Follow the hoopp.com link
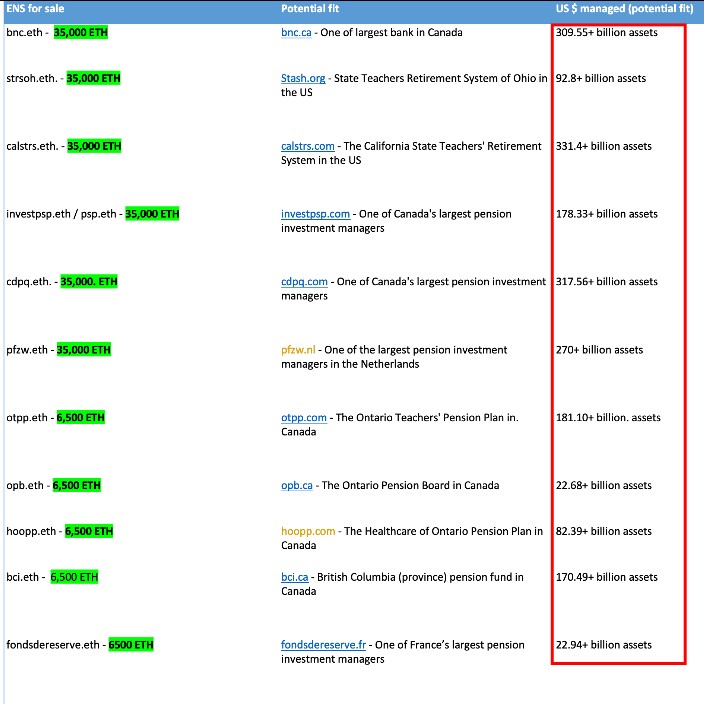 [306, 532]
